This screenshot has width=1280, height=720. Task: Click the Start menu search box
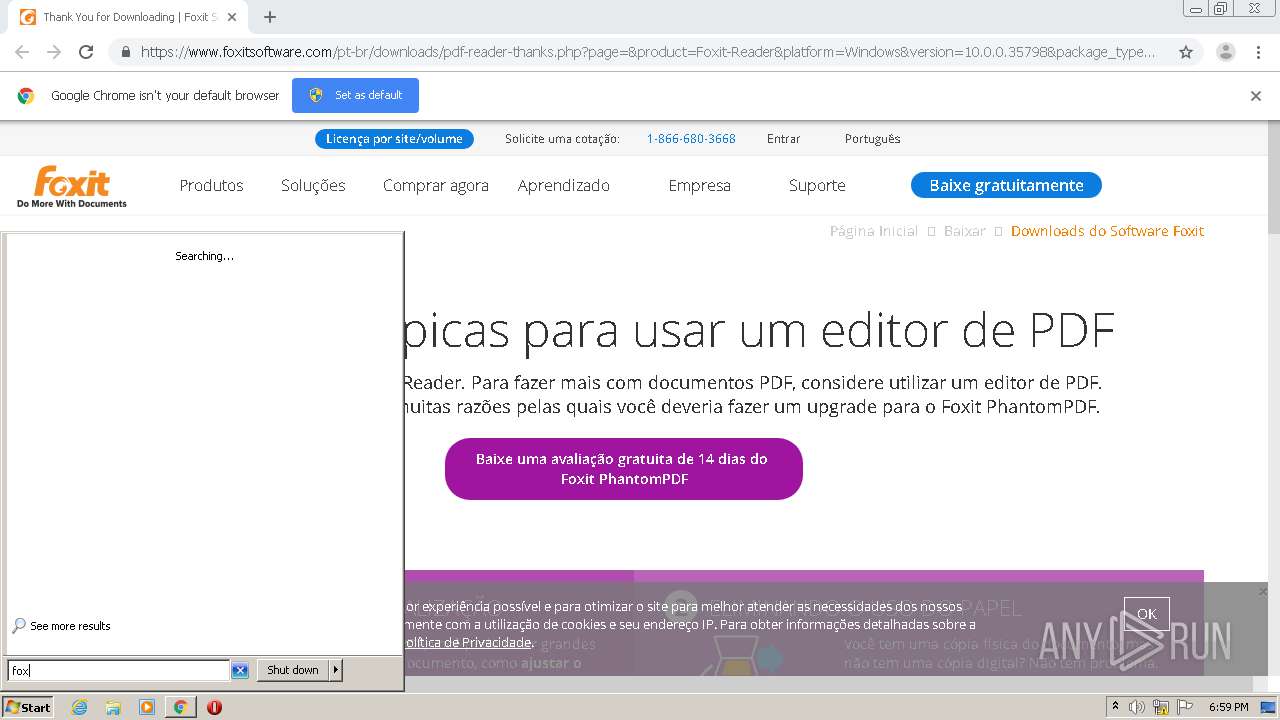(118, 670)
